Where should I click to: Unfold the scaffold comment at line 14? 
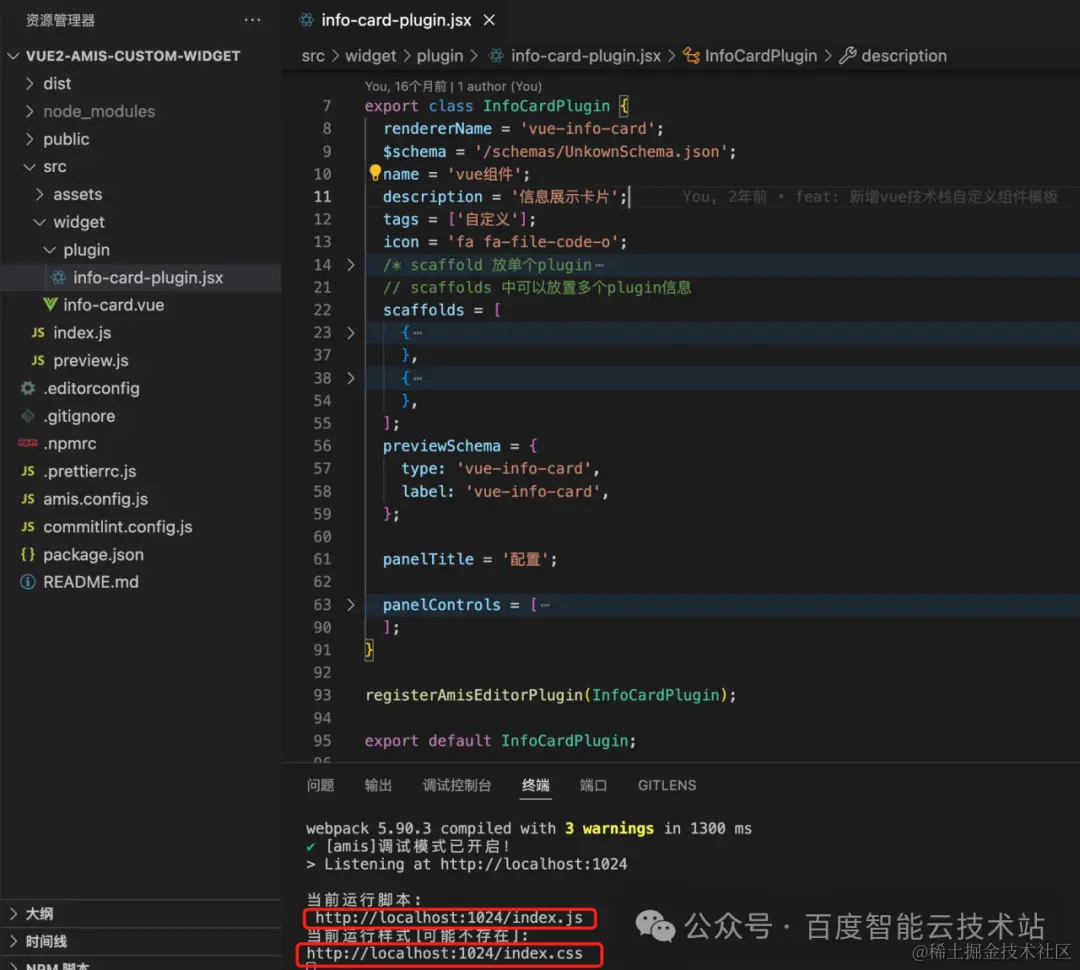(351, 265)
